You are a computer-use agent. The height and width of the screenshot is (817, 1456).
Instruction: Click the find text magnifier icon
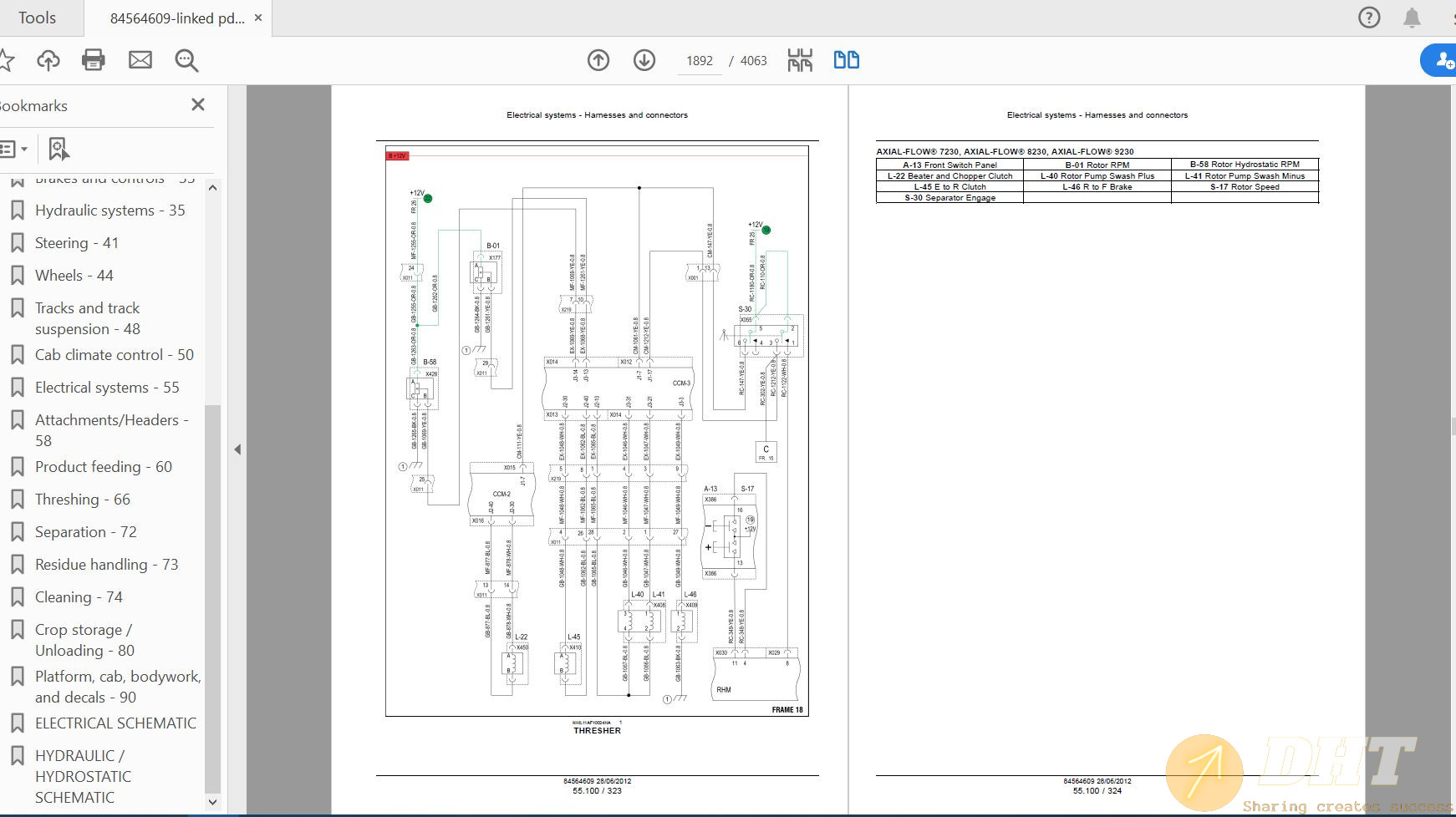[186, 60]
